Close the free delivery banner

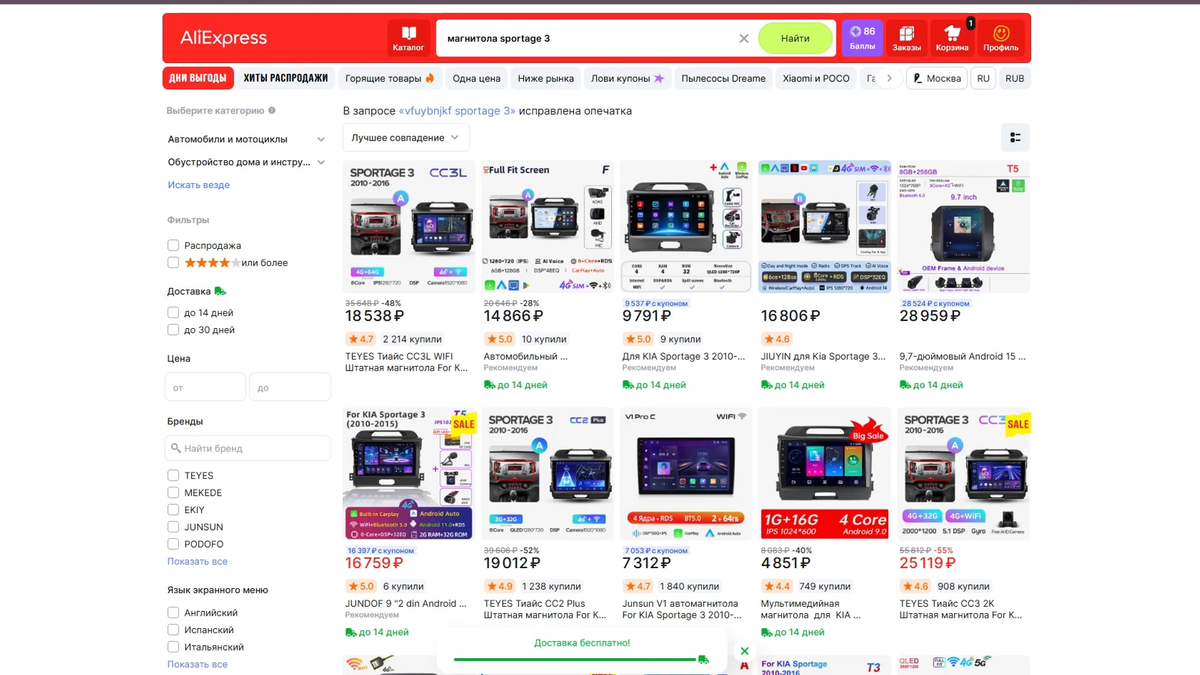point(744,651)
